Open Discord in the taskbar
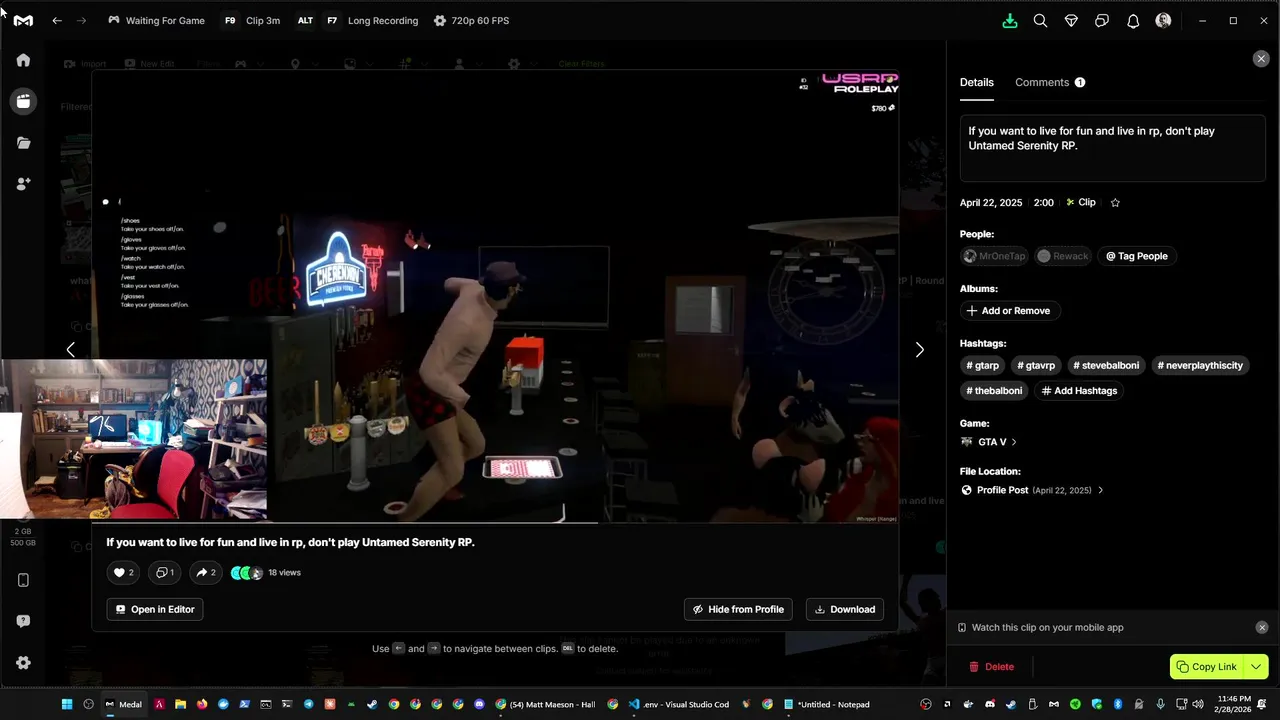The image size is (1280, 720). (x=479, y=704)
